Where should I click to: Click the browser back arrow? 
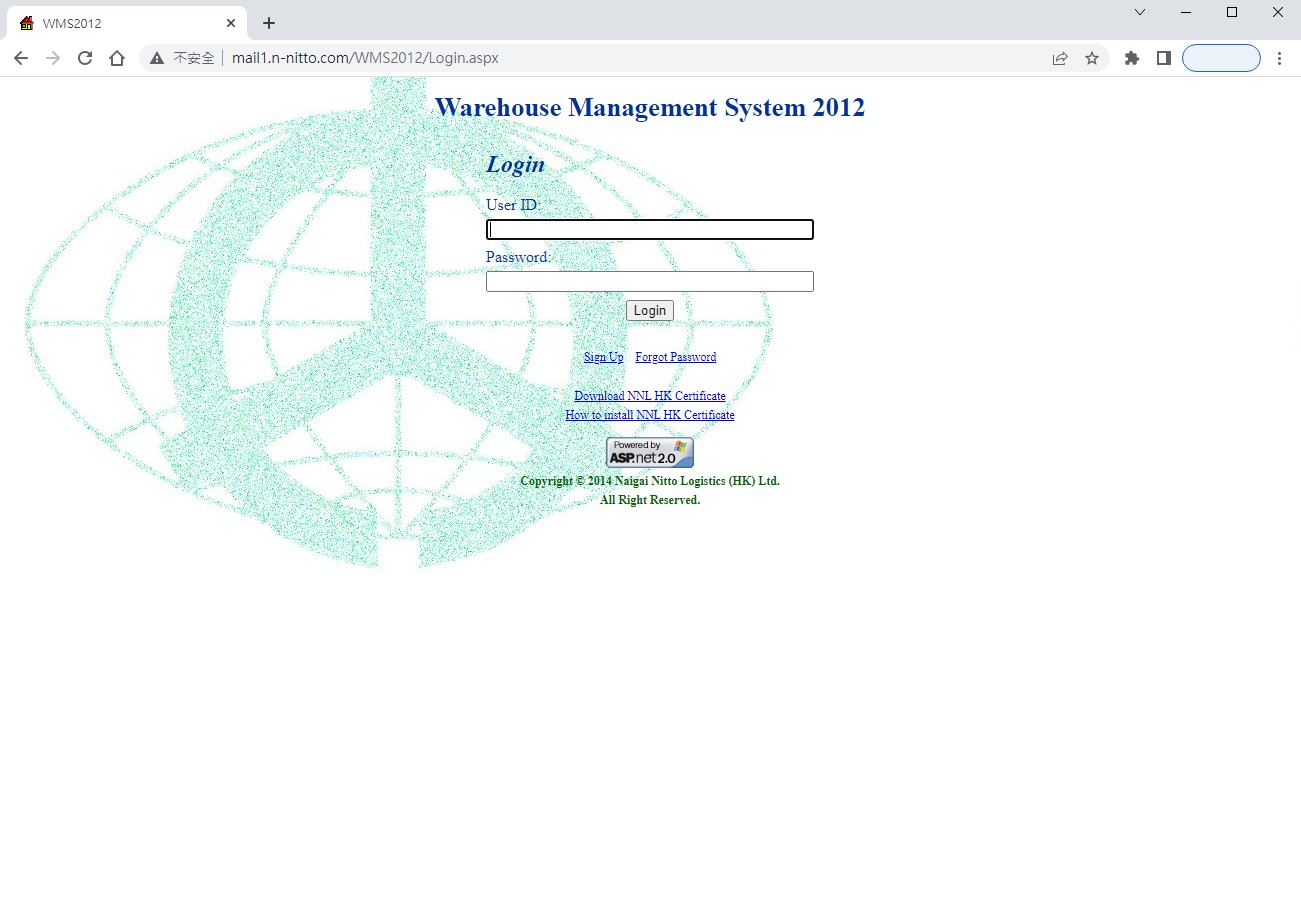[21, 58]
